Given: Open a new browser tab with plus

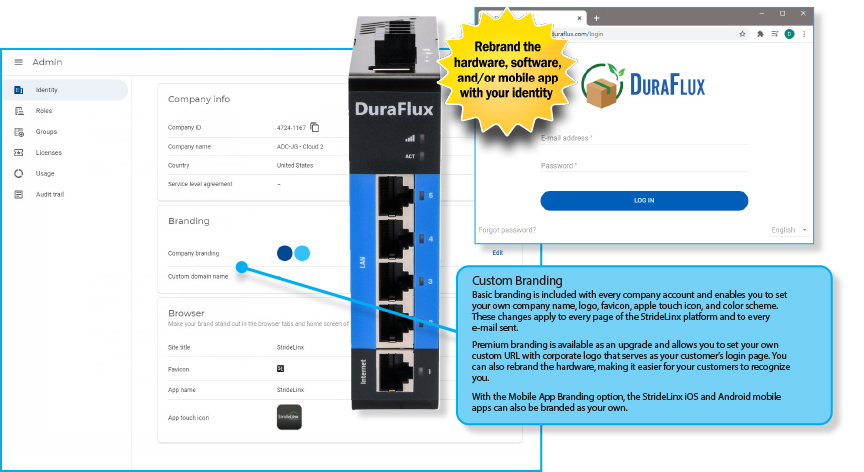Looking at the screenshot, I should click(596, 18).
